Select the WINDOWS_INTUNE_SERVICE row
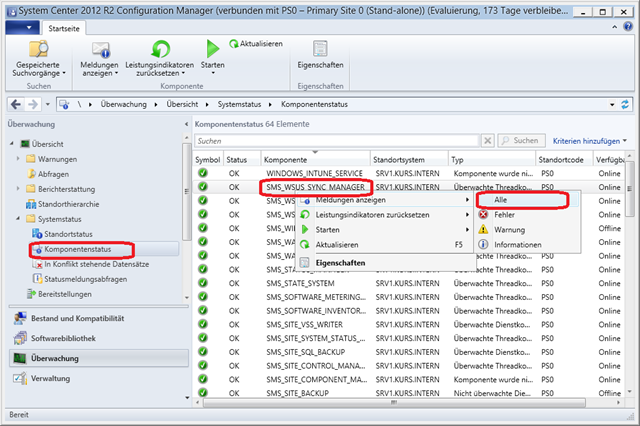 pos(410,173)
